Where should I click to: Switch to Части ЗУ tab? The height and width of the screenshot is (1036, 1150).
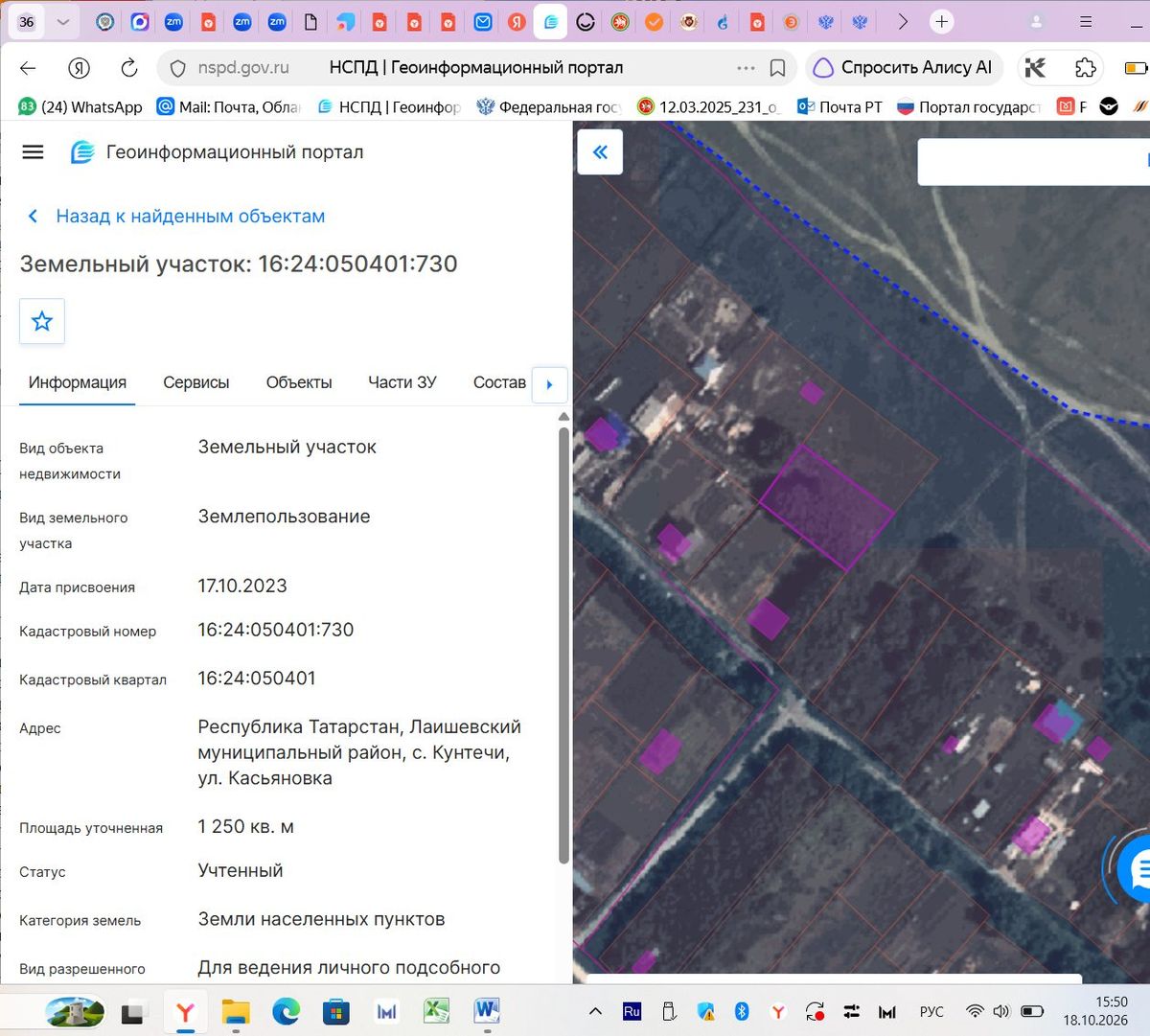pyautogui.click(x=402, y=382)
